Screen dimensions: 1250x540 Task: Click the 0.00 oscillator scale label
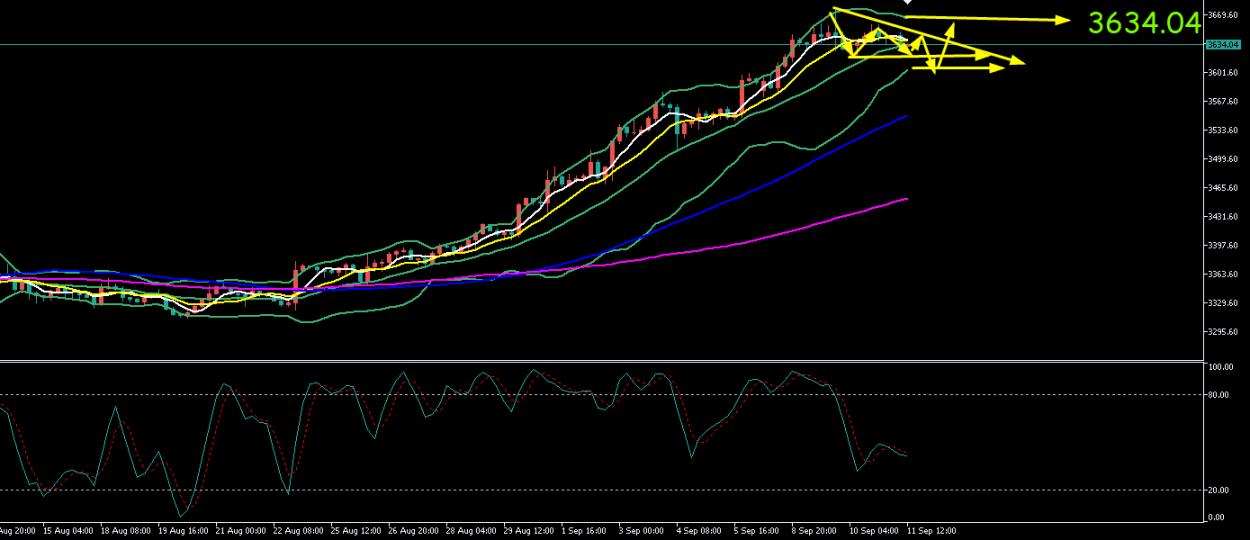click(1216, 517)
